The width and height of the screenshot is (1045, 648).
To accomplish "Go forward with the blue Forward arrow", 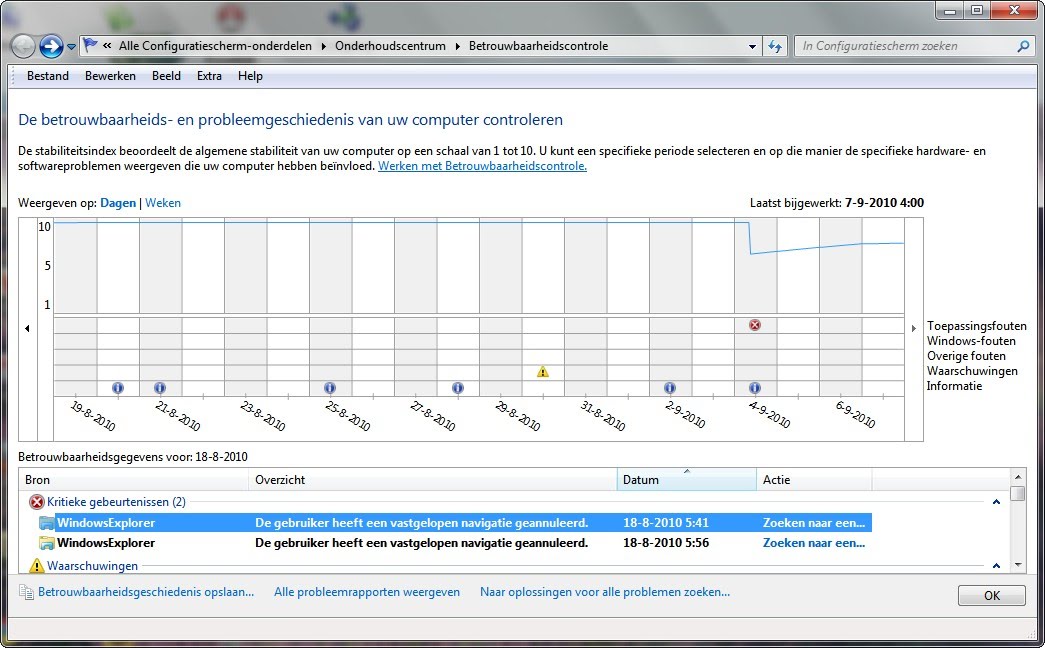I will pos(51,46).
